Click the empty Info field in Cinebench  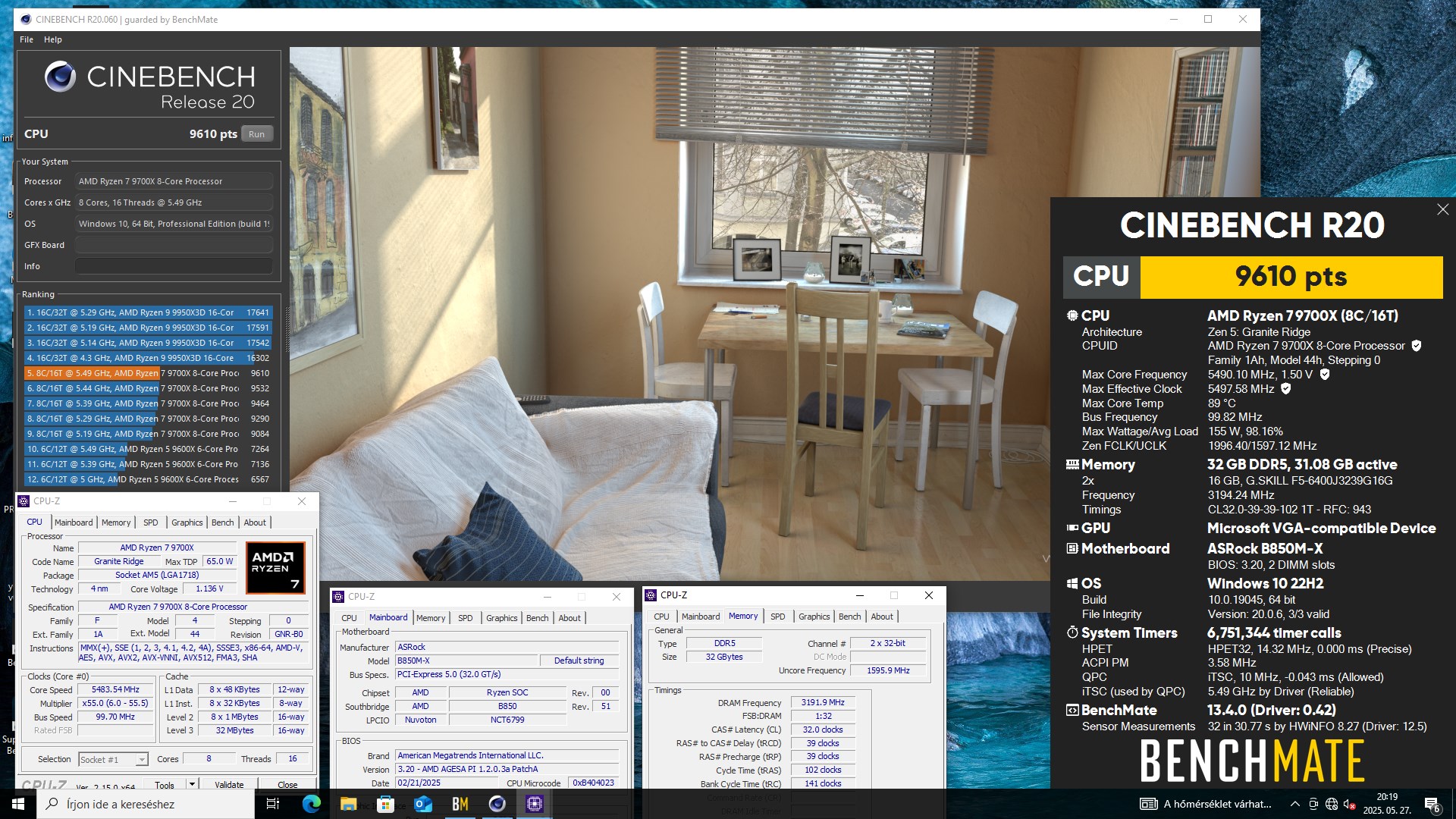(x=174, y=266)
